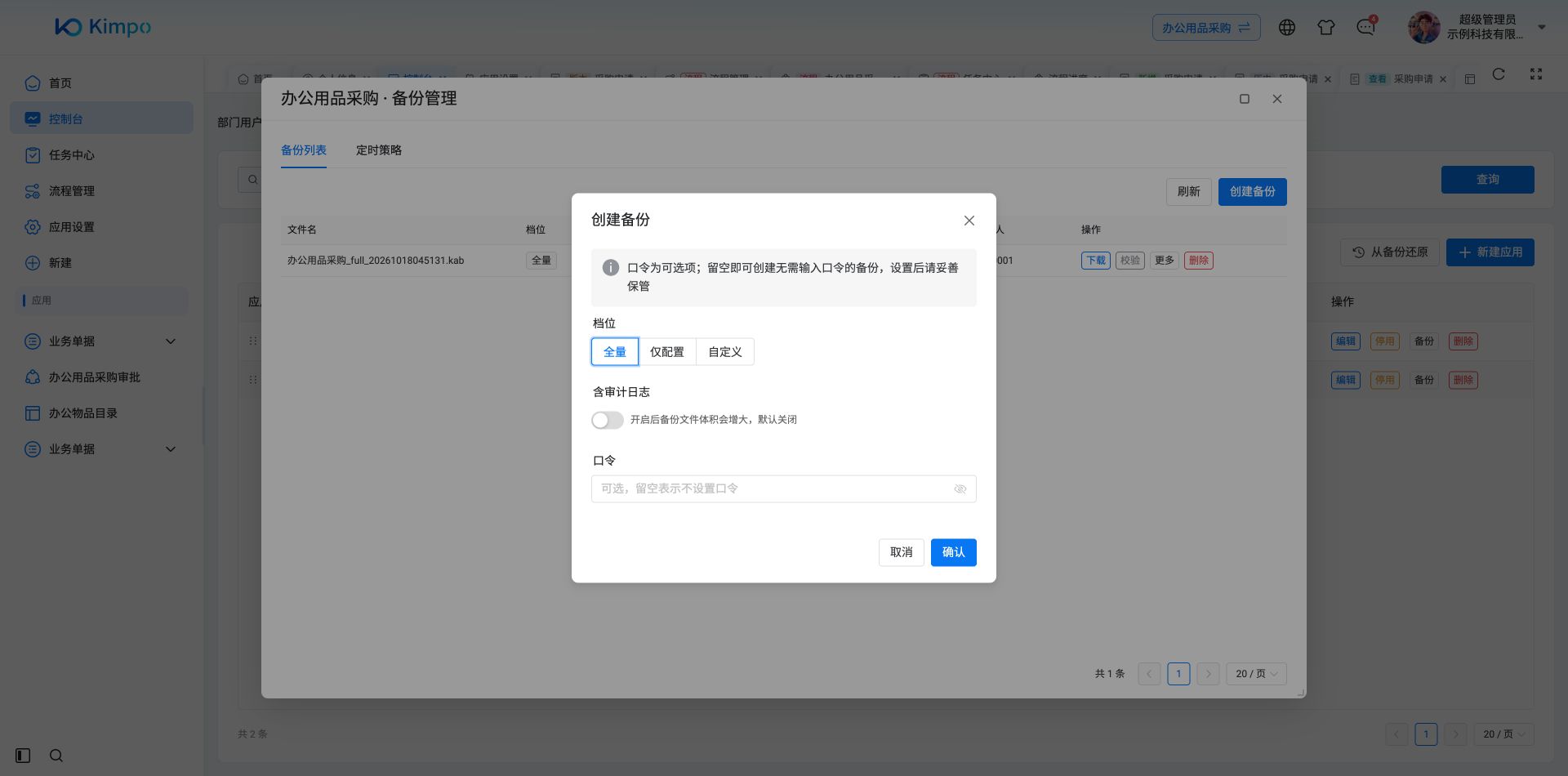Expand the first 业务单据 chevron

(x=171, y=341)
